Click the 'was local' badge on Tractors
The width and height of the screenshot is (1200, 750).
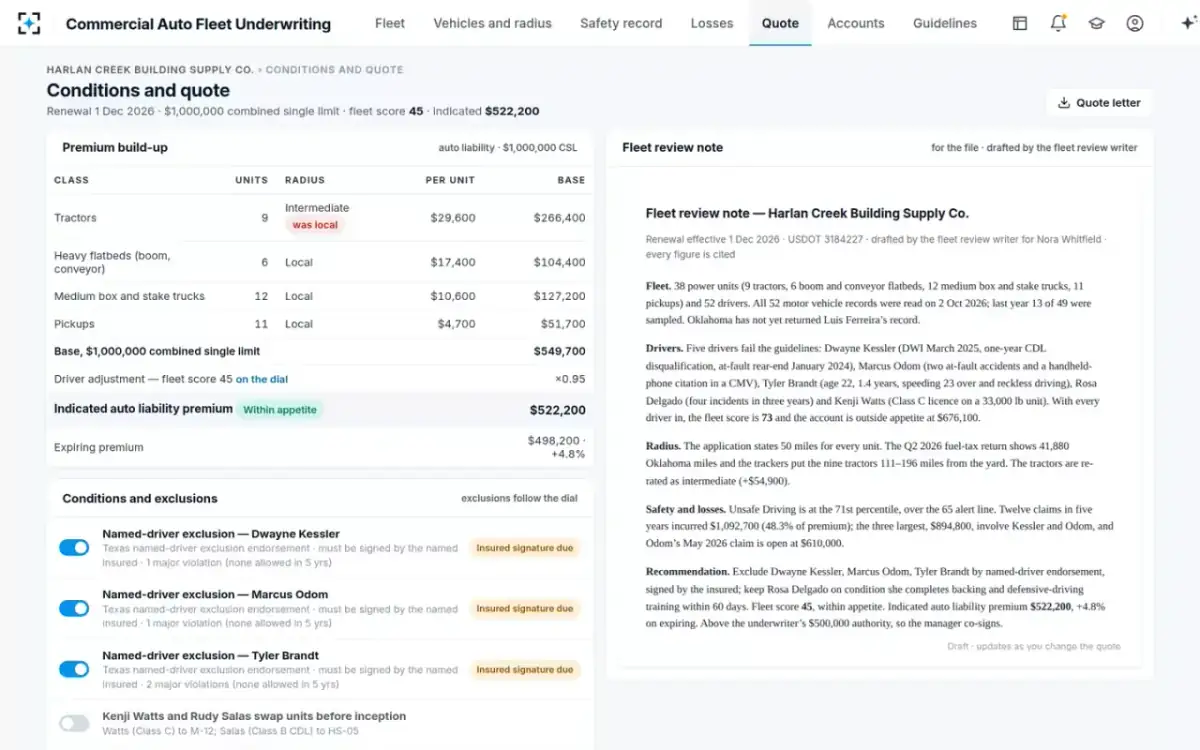315,225
